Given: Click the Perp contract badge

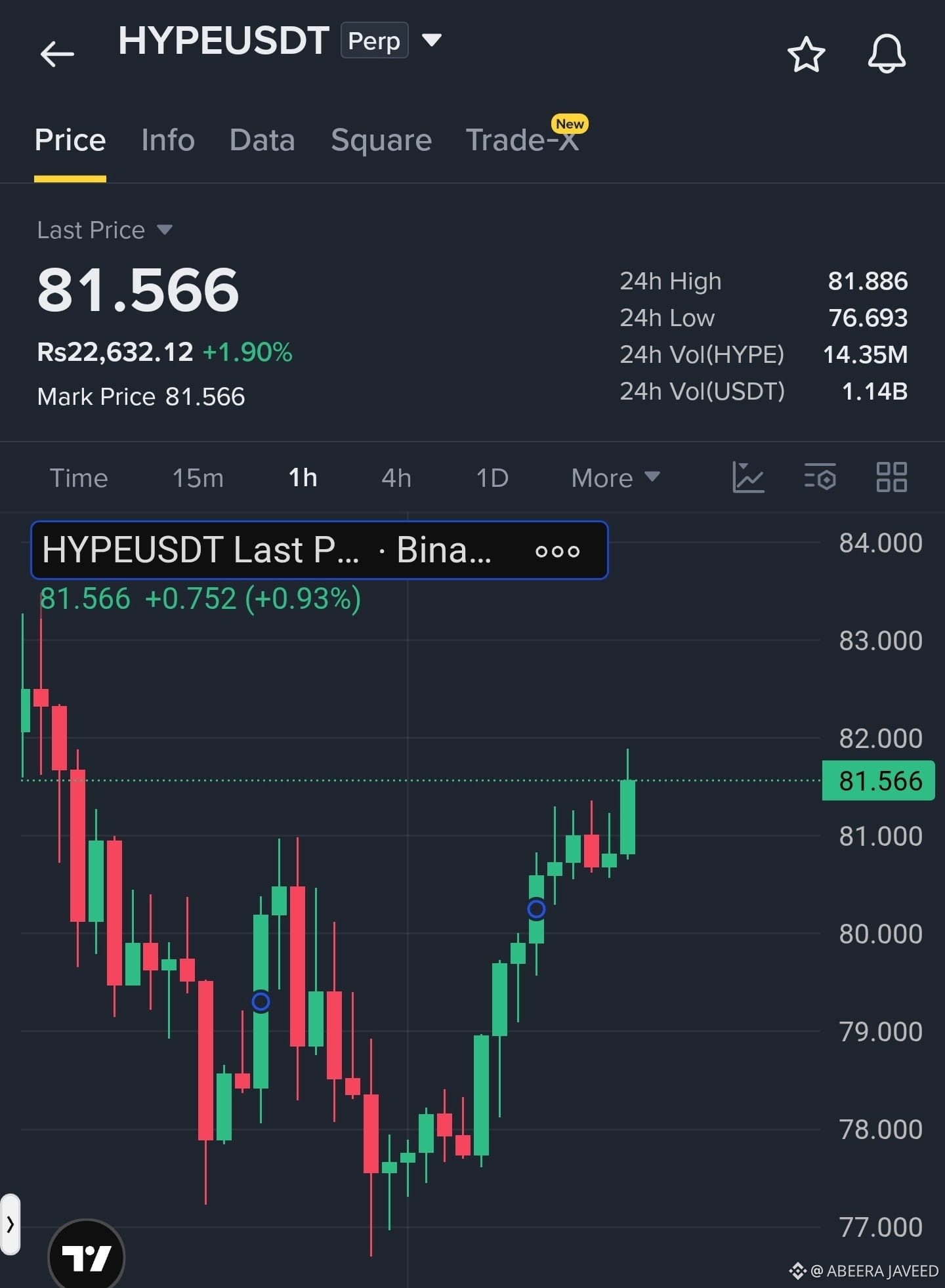Looking at the screenshot, I should tap(374, 41).
